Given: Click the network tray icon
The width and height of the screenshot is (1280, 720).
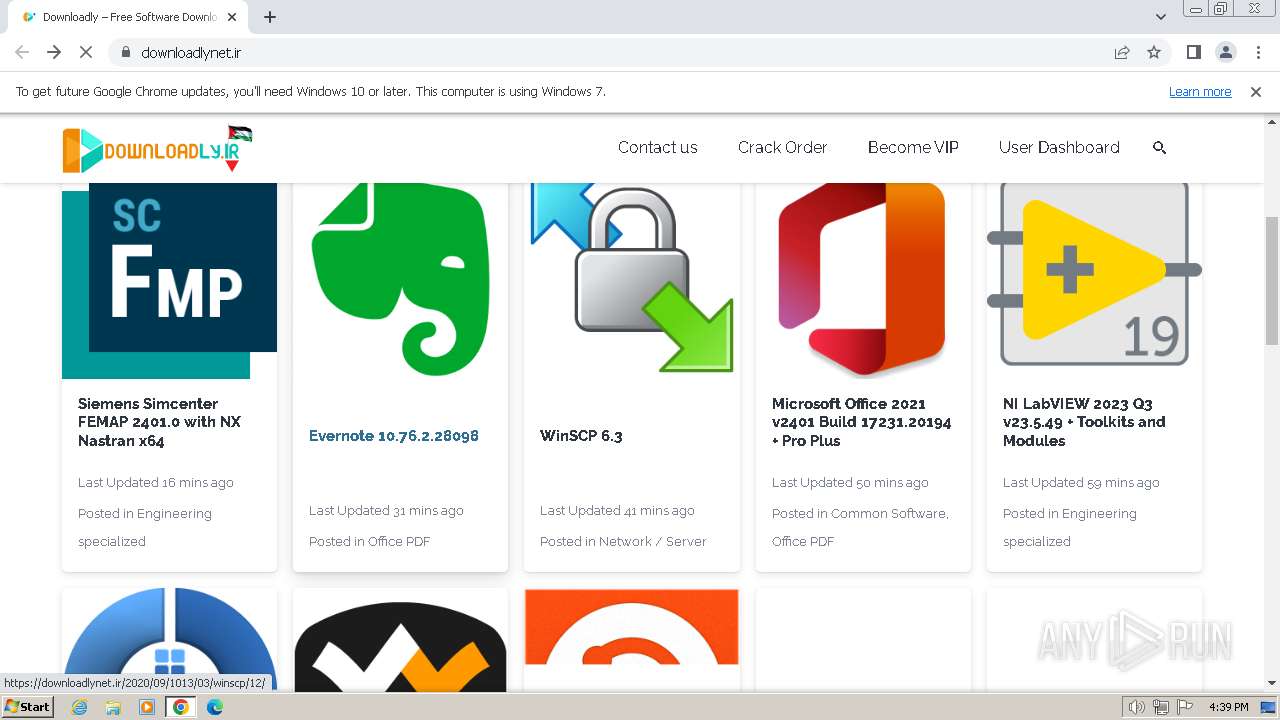Looking at the screenshot, I should 1161,707.
